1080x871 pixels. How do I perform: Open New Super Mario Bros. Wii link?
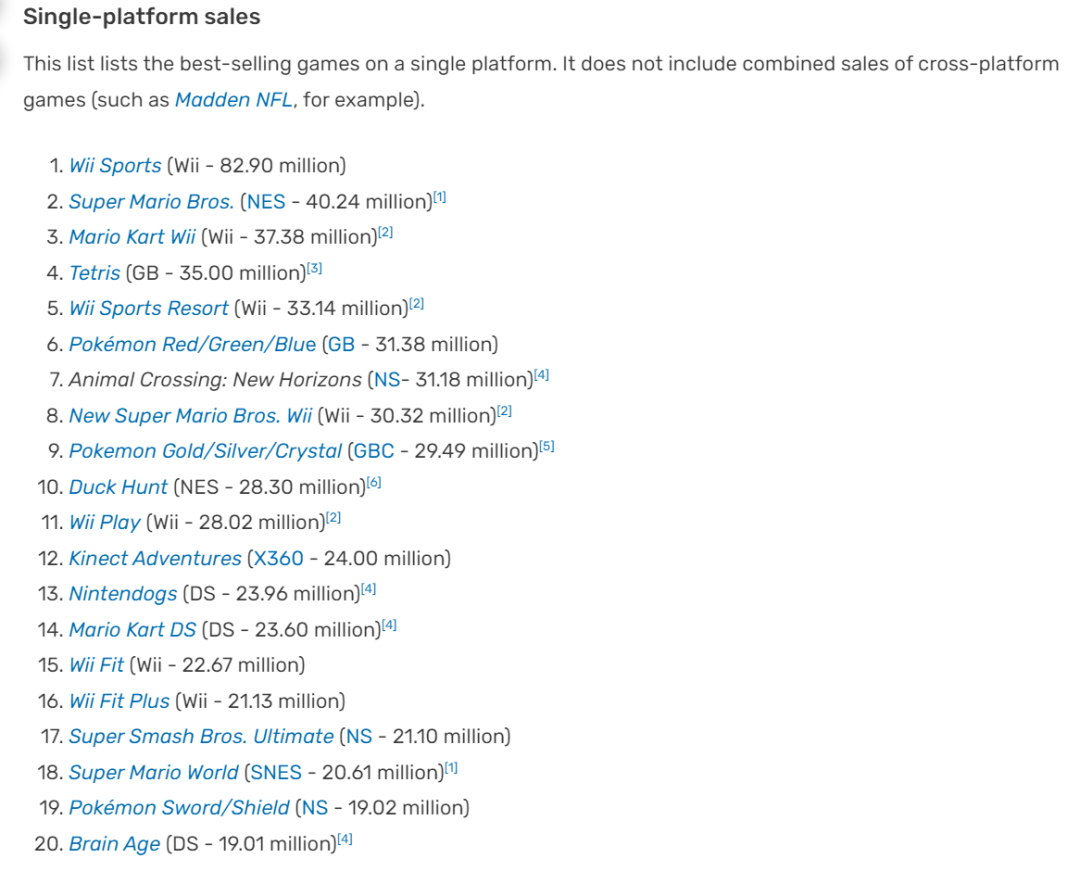point(190,416)
